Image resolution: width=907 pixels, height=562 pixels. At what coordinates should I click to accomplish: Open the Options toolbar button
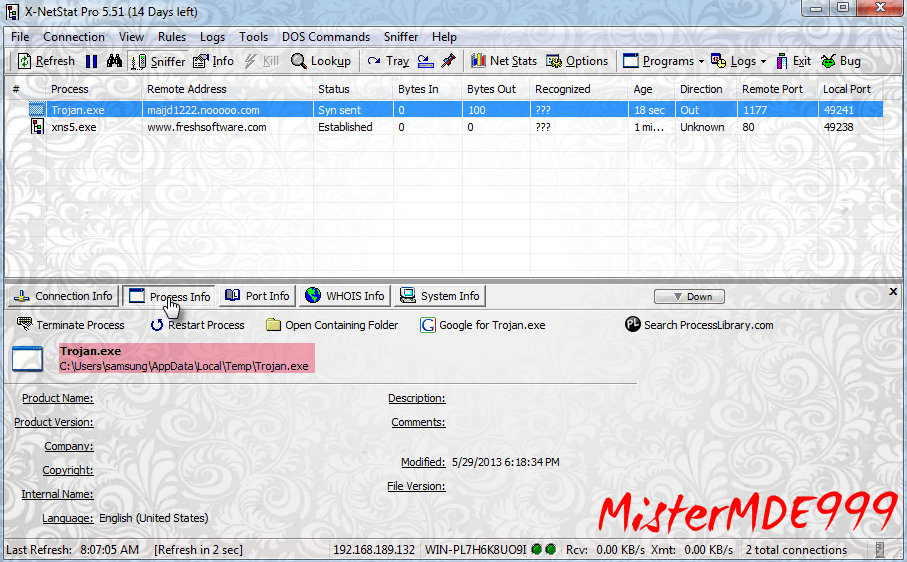577,61
